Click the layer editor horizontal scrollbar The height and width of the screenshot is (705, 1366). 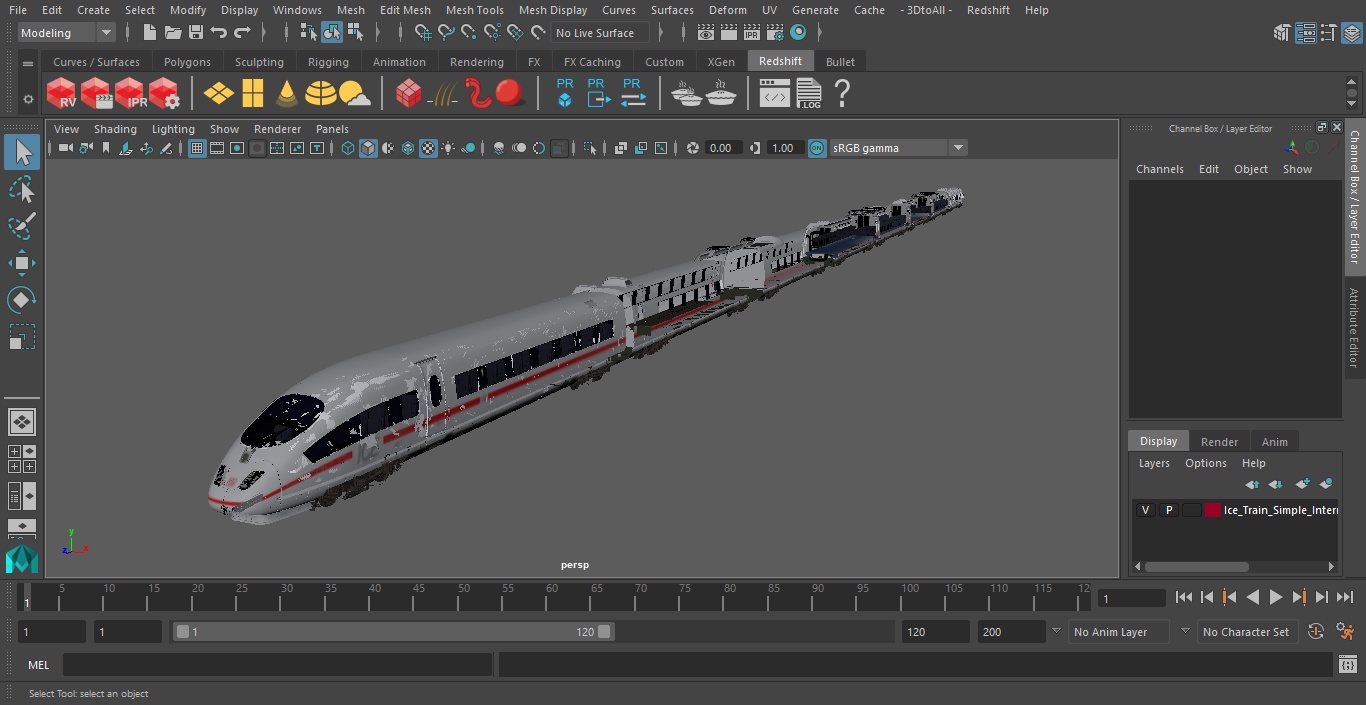[x=1197, y=566]
